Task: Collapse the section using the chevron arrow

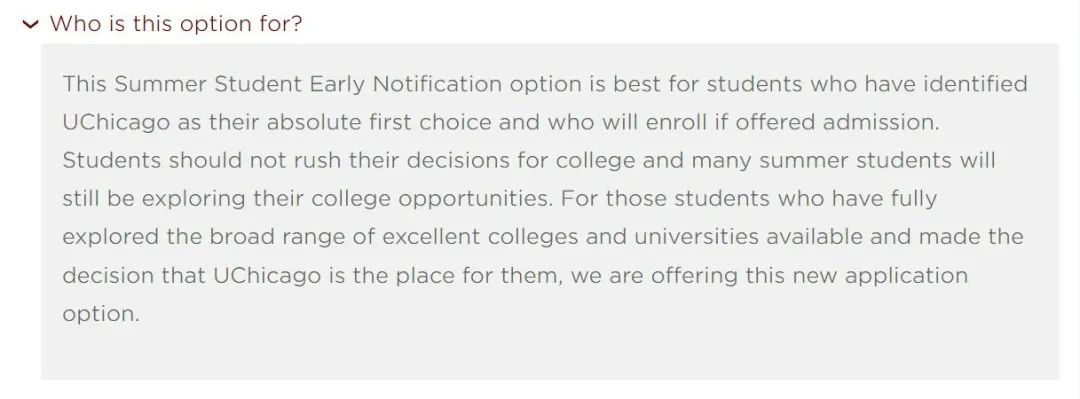Action: 30,25
